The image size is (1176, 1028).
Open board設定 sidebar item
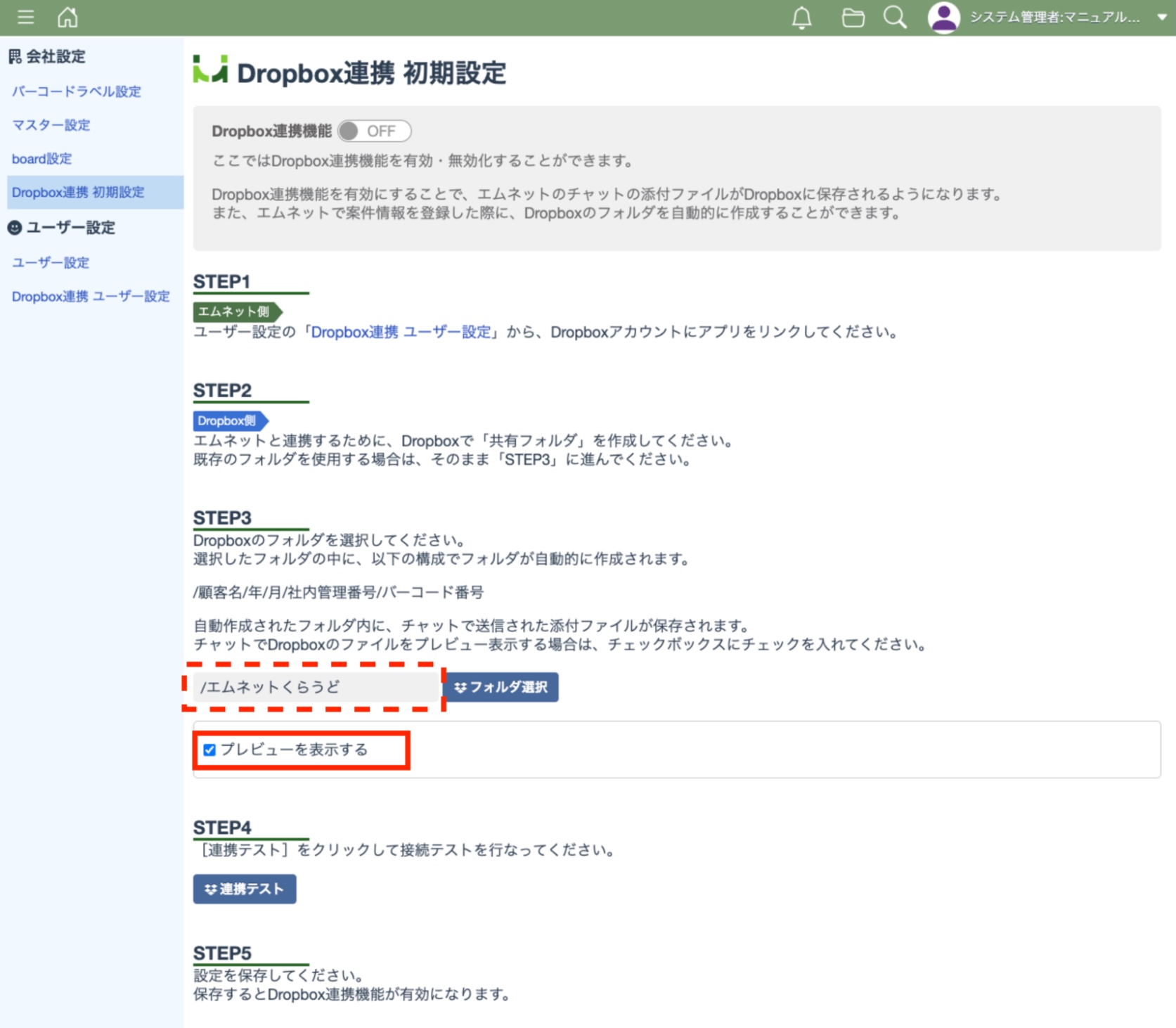(42, 159)
